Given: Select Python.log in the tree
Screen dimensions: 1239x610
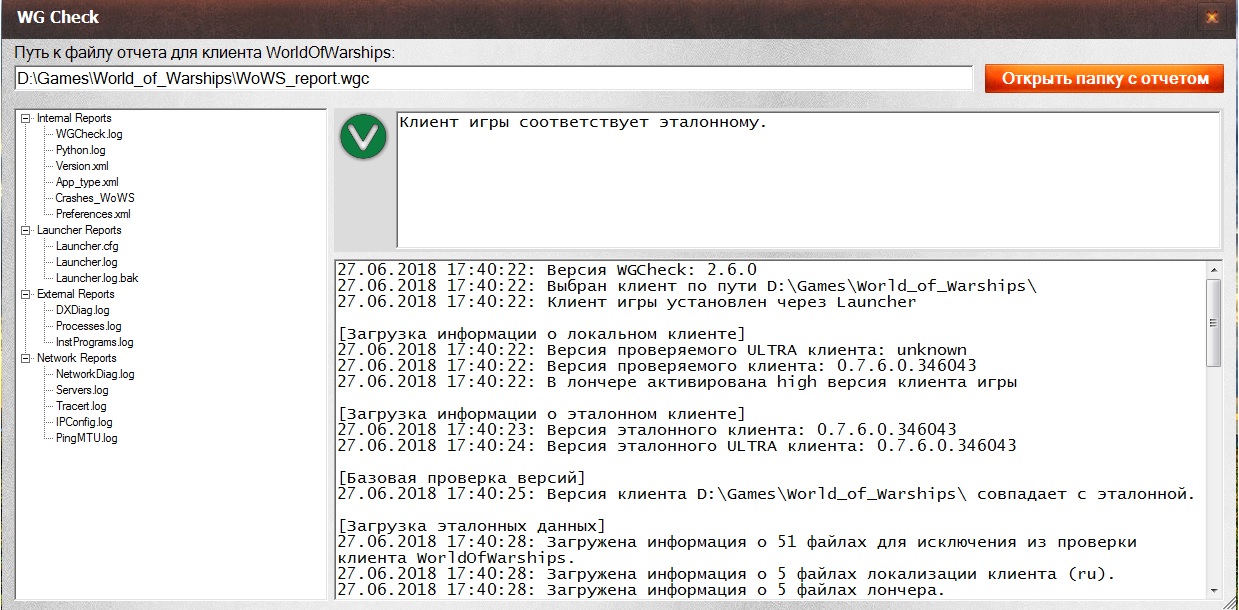Looking at the screenshot, I should [80, 150].
